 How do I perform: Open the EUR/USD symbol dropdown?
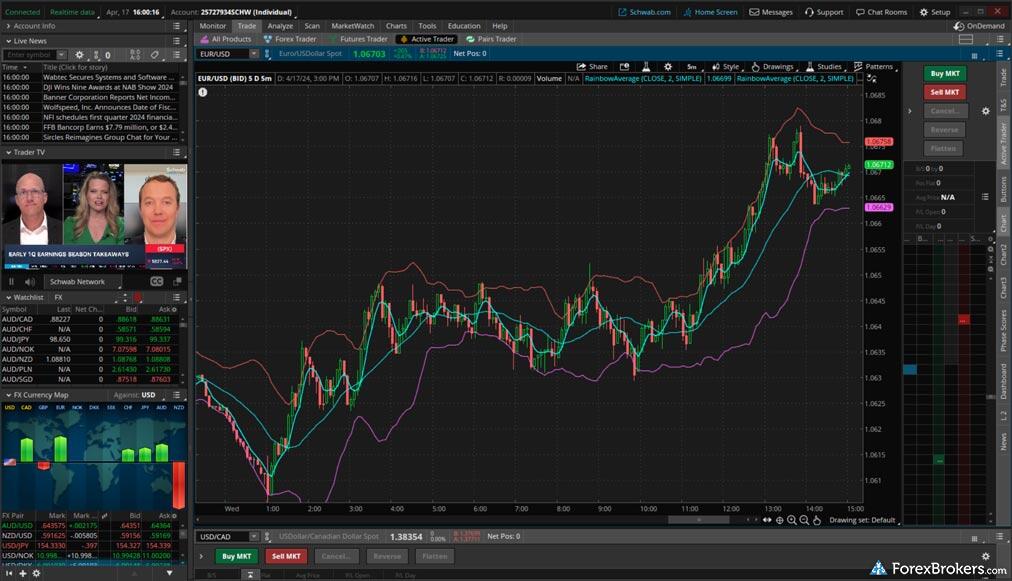[254, 54]
